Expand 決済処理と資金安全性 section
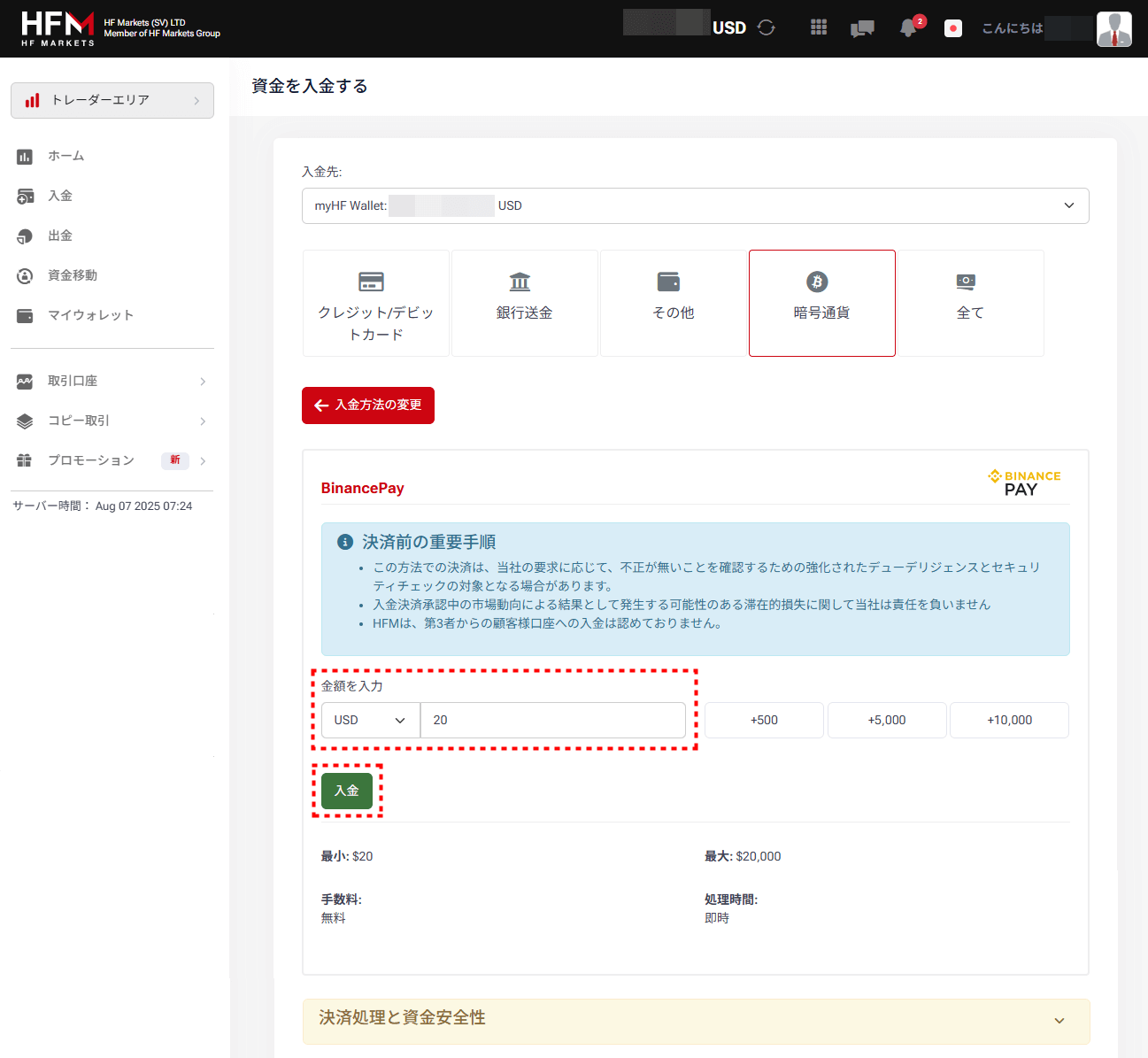 tap(696, 1022)
